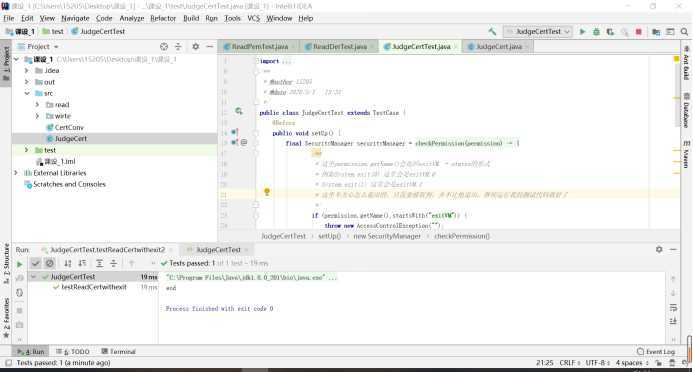Toggle the Ant Build side panel
The width and height of the screenshot is (693, 372).
pos(686,63)
